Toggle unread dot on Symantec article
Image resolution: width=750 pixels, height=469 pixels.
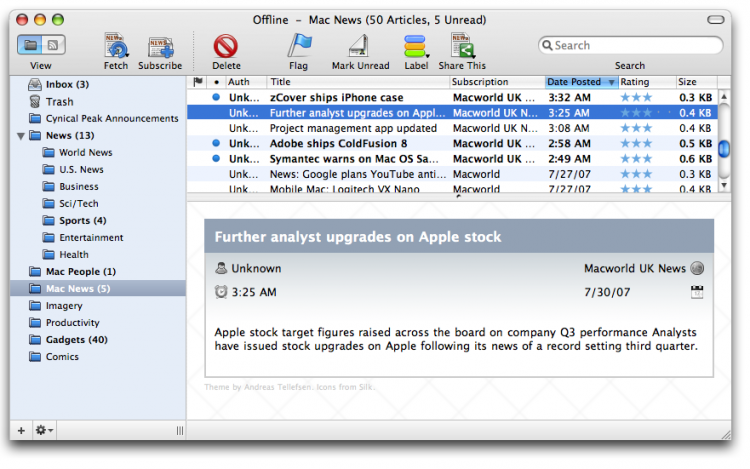point(216,158)
